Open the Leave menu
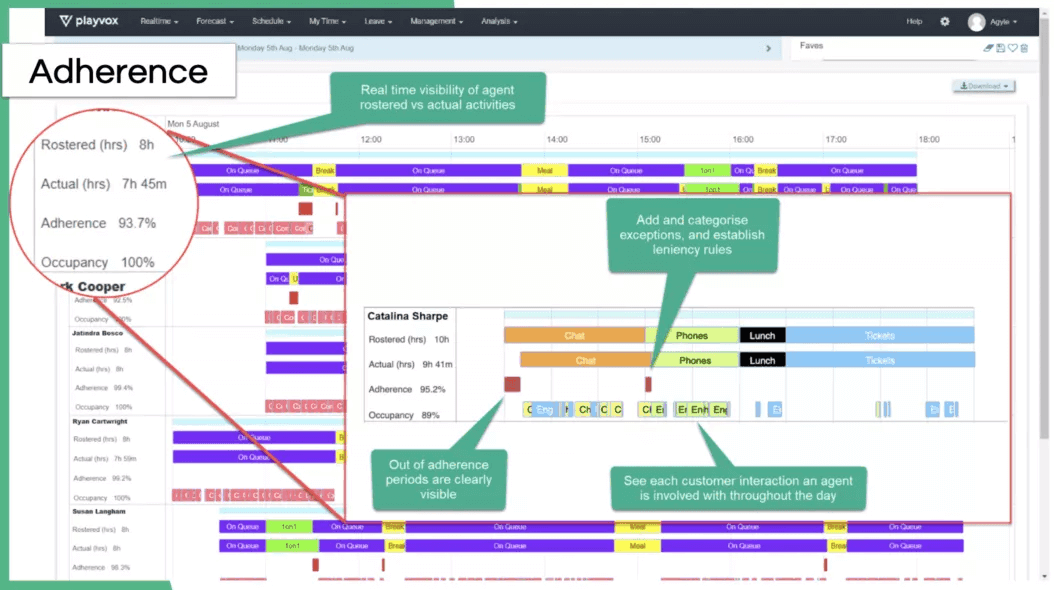The image size is (1054, 590). click(x=378, y=22)
